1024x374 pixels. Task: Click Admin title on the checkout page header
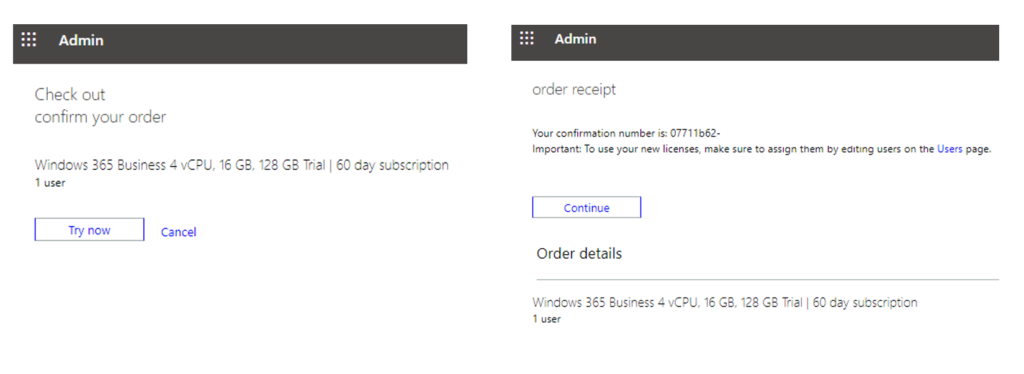point(81,40)
